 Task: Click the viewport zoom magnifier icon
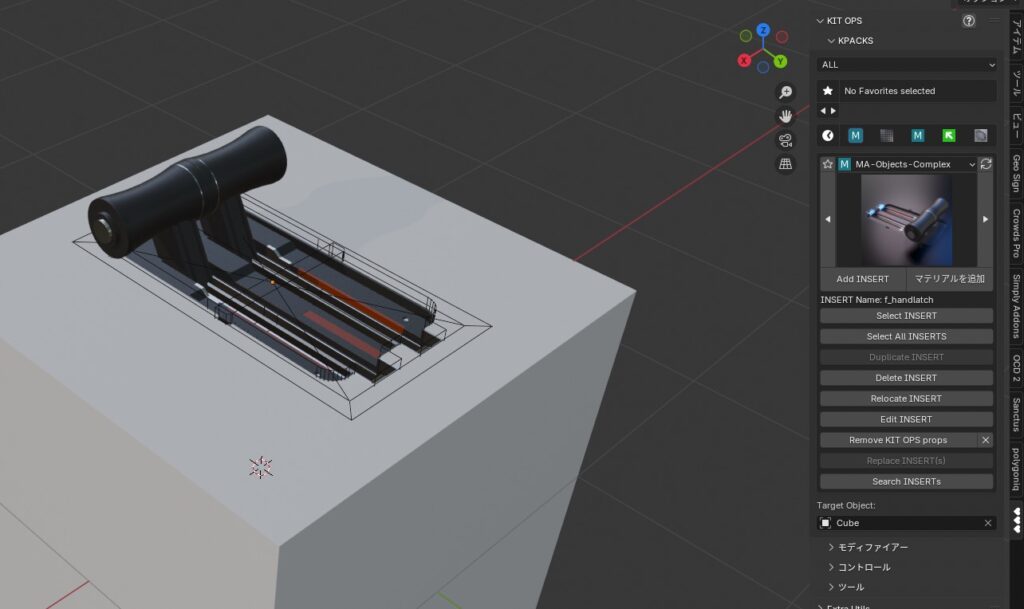(x=785, y=92)
